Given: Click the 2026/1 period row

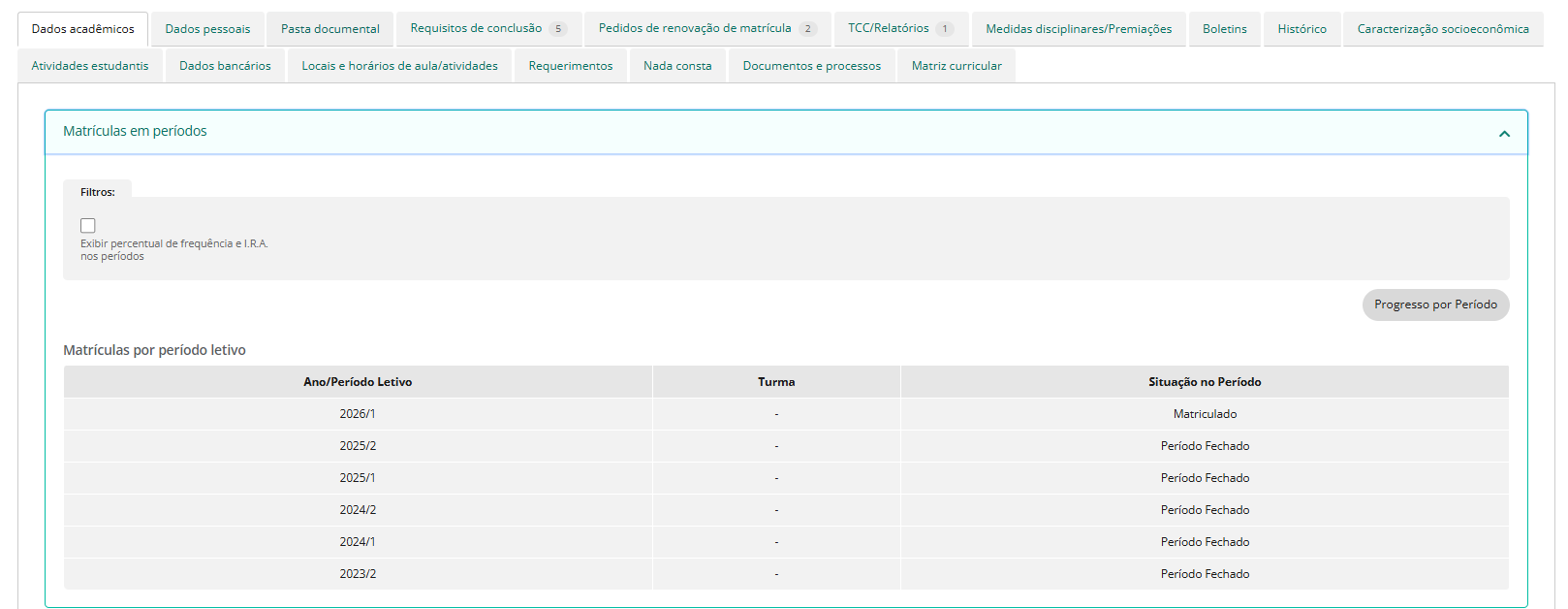Looking at the screenshot, I should click(358, 414).
